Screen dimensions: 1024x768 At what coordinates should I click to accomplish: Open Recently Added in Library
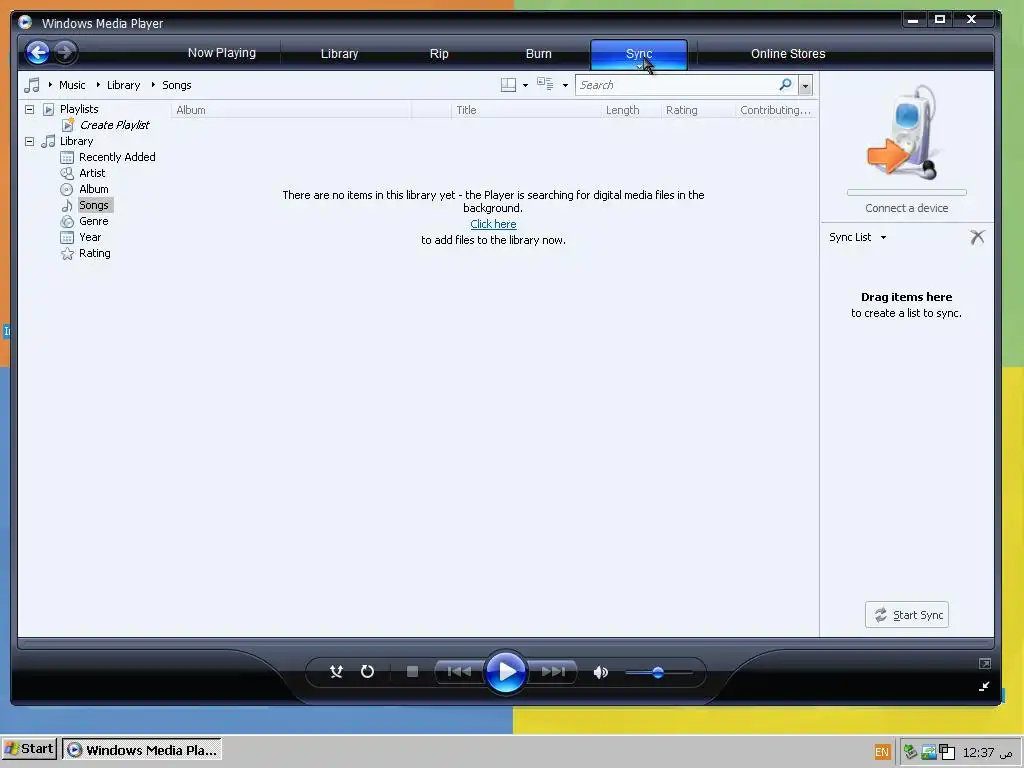(x=117, y=157)
